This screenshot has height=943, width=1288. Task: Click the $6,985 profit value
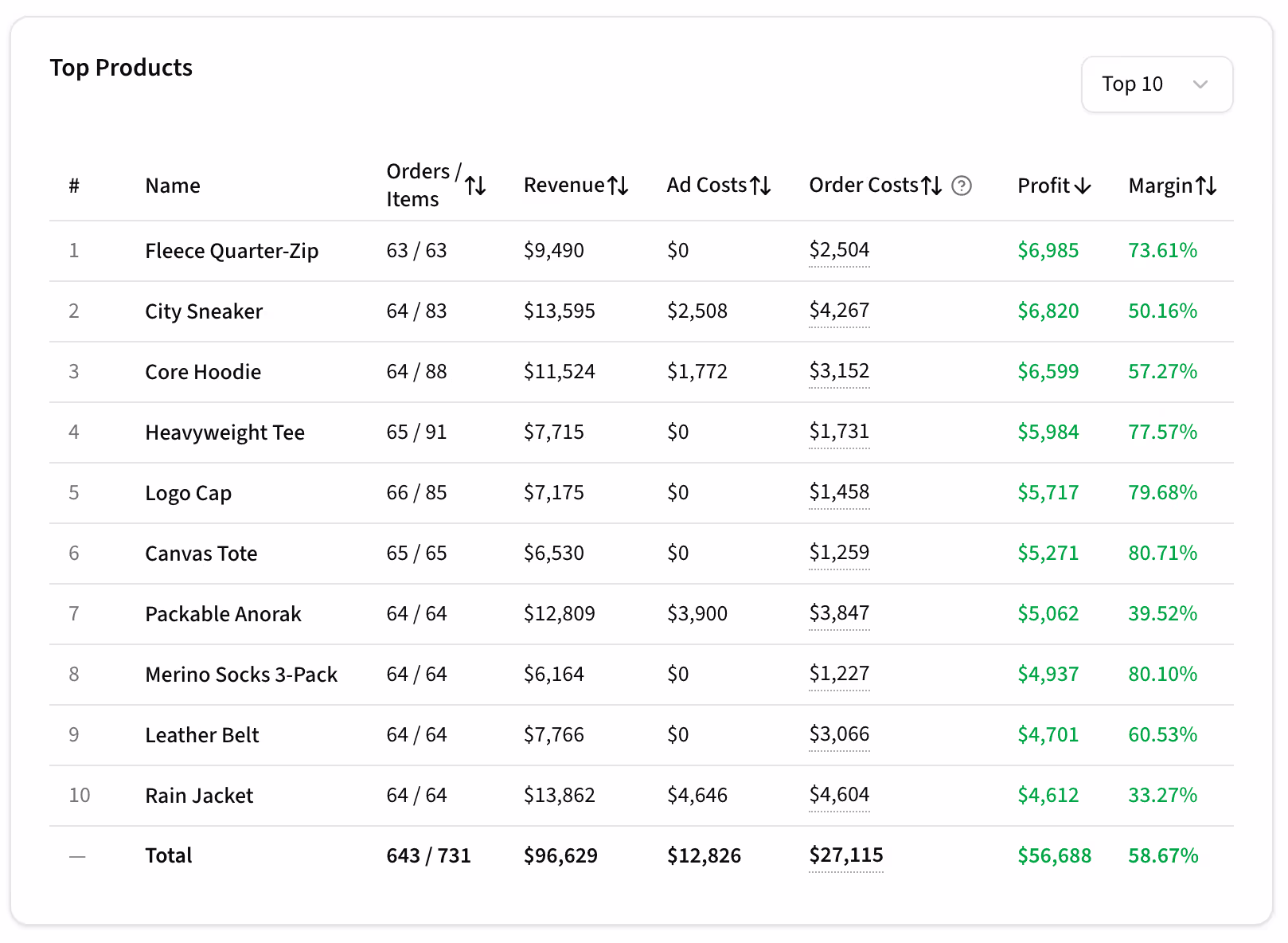coord(1048,251)
